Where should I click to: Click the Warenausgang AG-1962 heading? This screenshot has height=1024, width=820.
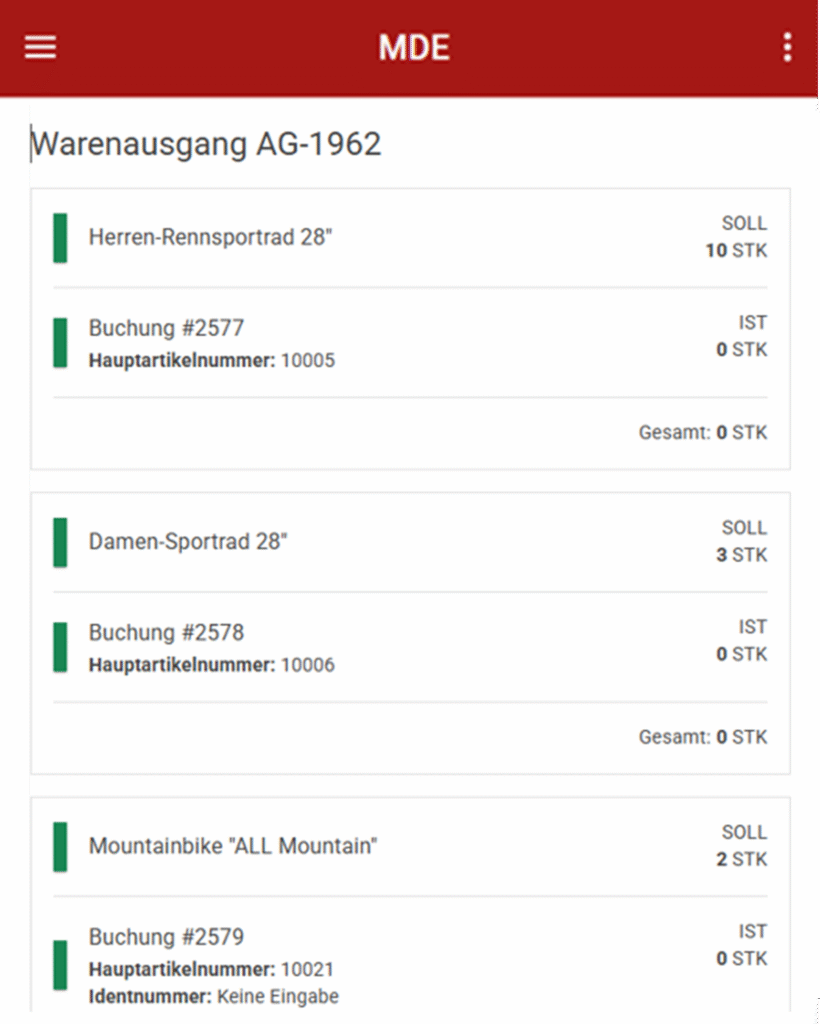coord(207,145)
